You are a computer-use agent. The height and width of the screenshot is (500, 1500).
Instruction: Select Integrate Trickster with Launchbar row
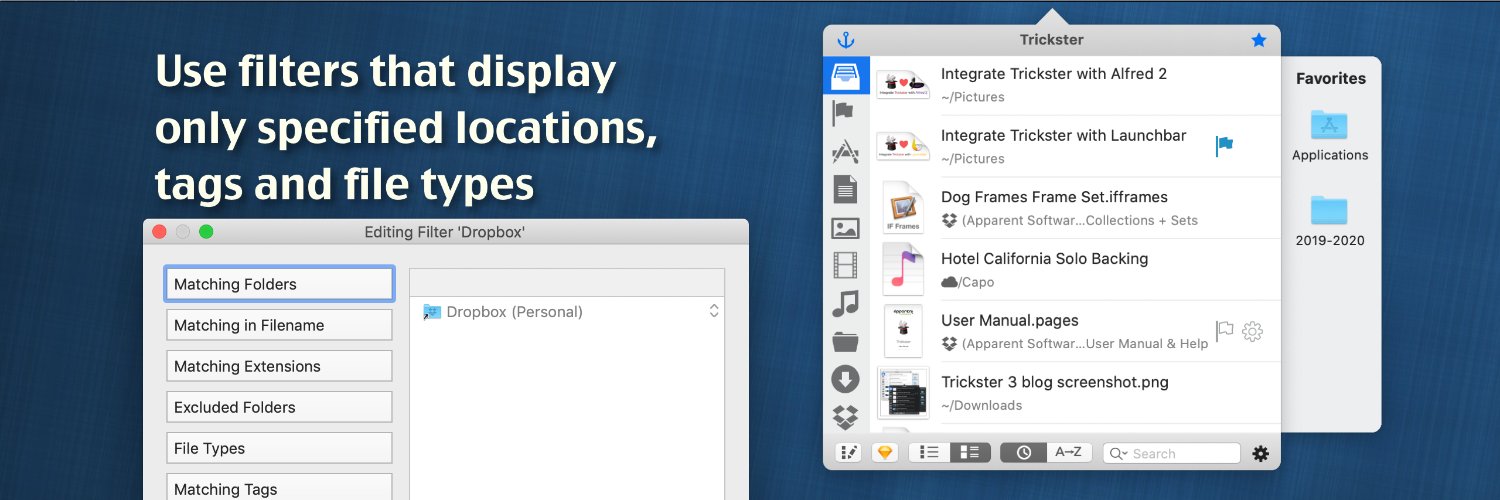point(1075,146)
